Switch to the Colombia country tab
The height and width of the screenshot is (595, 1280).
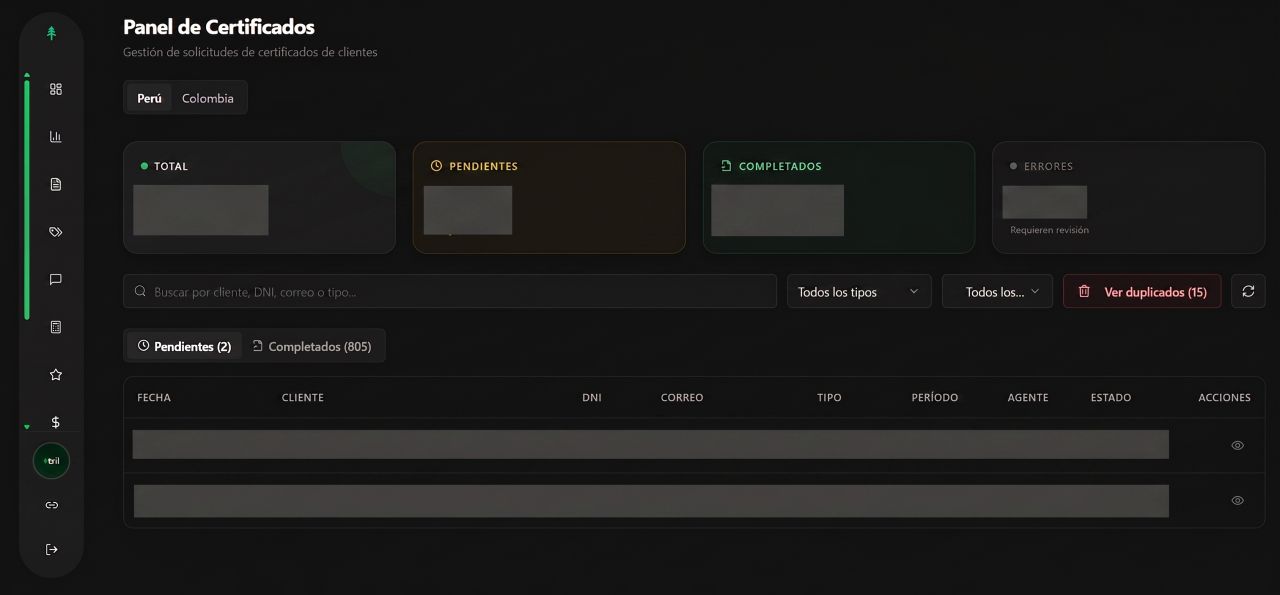click(208, 98)
